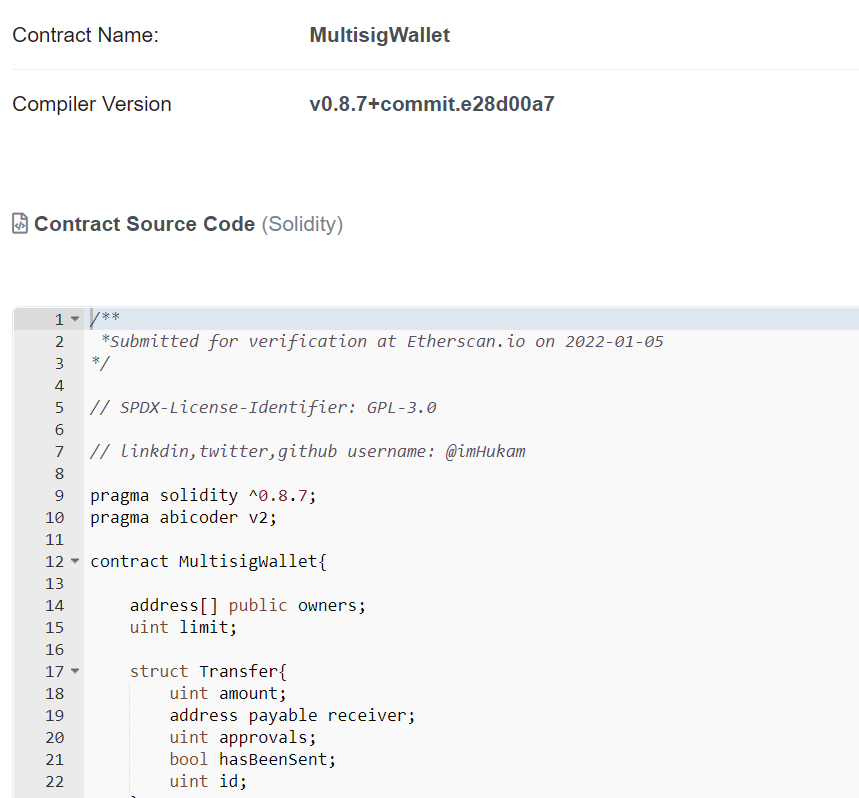Click the uint limit; line

pos(184,627)
